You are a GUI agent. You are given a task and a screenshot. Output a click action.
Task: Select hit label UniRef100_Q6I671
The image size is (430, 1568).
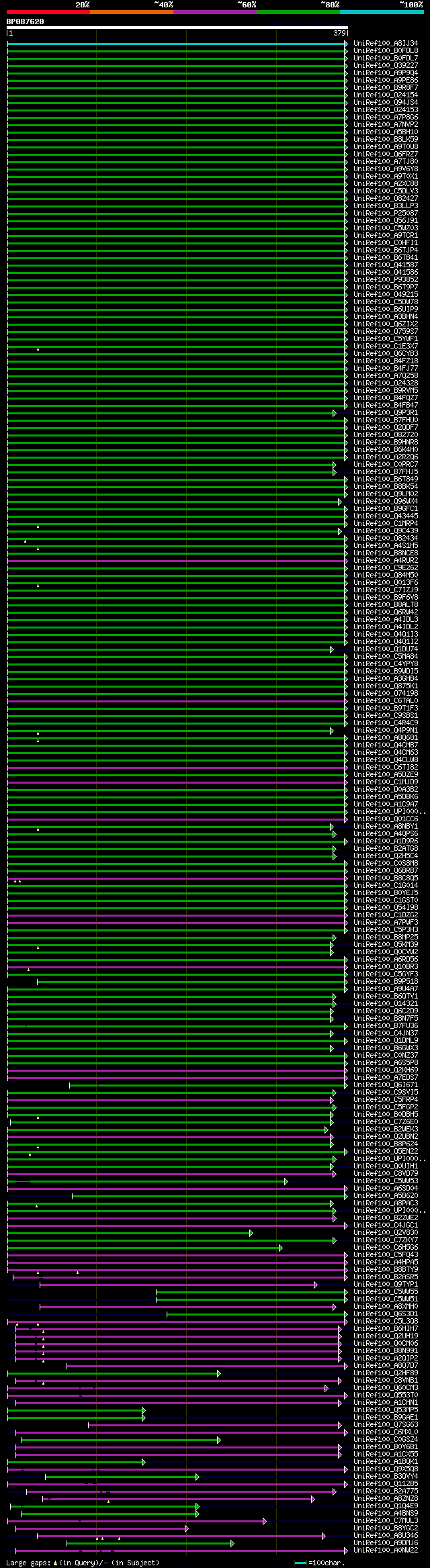coord(386,1085)
